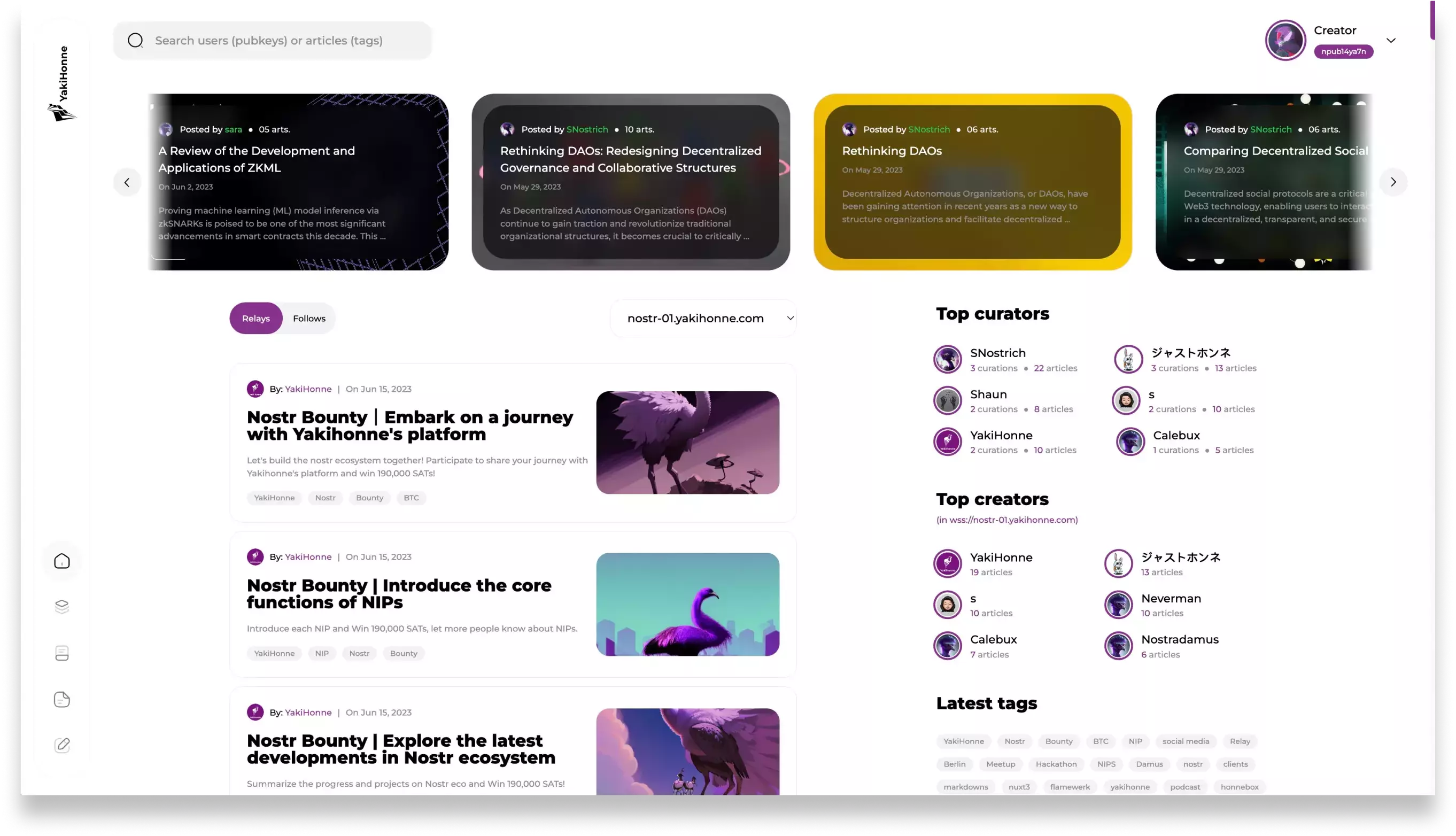
Task: Open the Creator profile avatar
Action: pos(1285,40)
